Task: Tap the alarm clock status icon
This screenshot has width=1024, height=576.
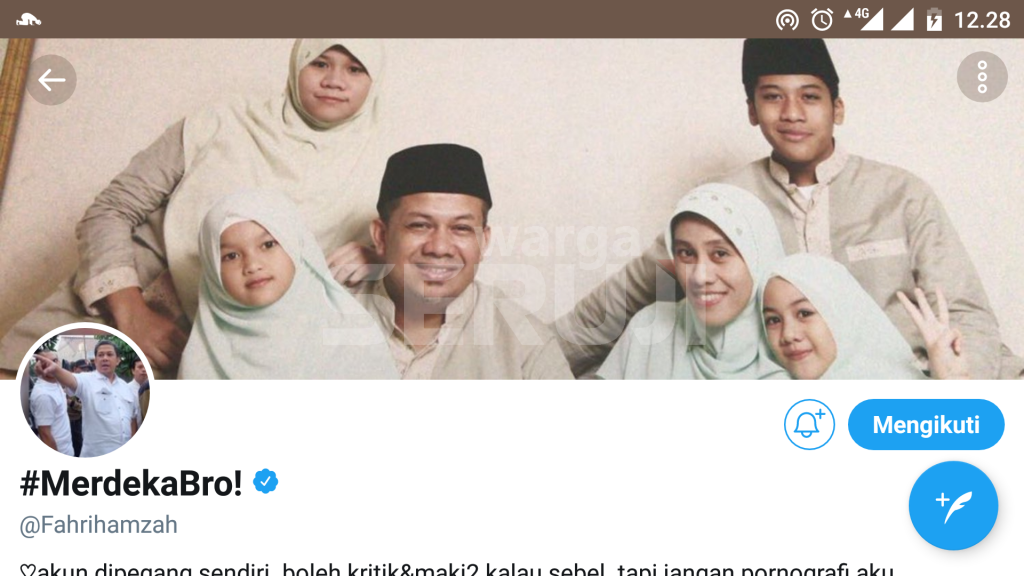Action: 822,20
